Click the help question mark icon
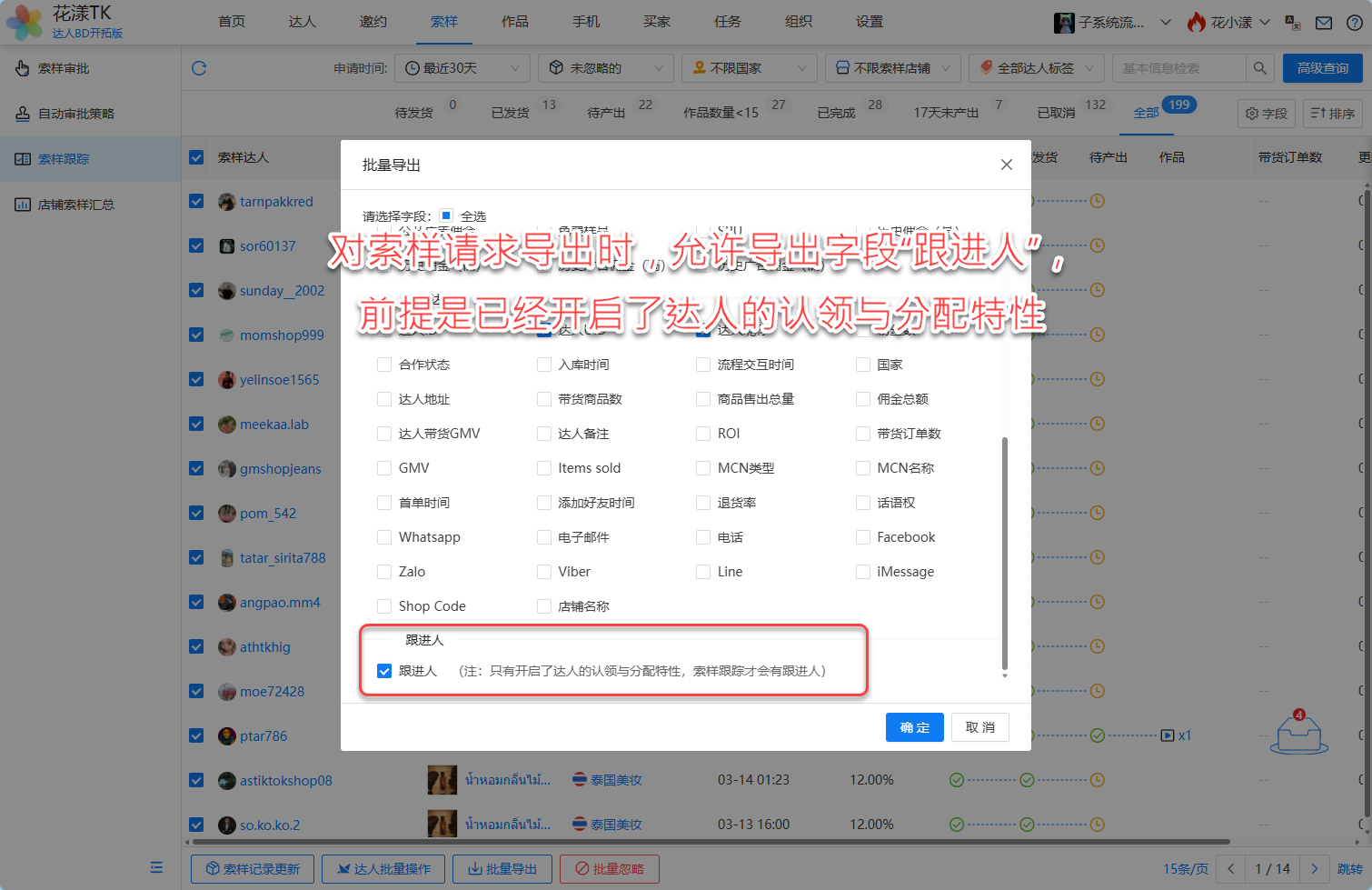Image resolution: width=1372 pixels, height=890 pixels. [x=1353, y=23]
